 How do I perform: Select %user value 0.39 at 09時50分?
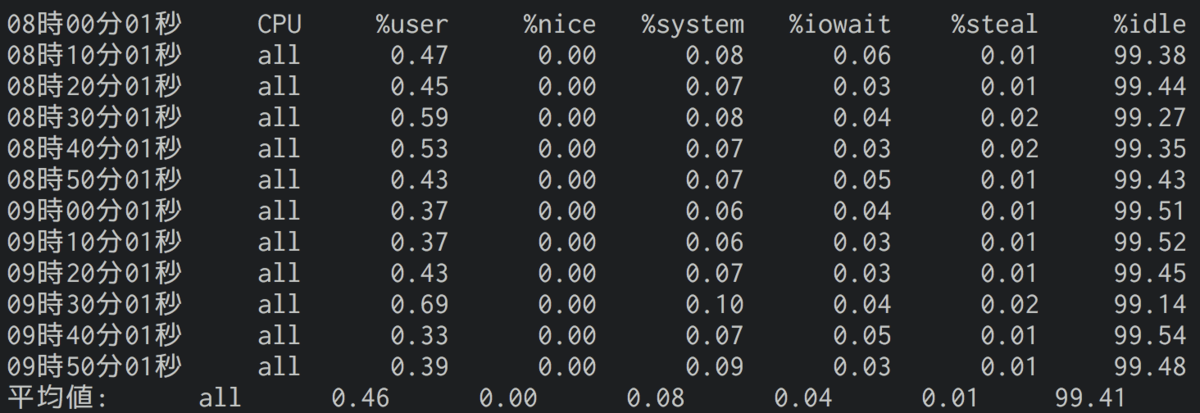point(420,366)
